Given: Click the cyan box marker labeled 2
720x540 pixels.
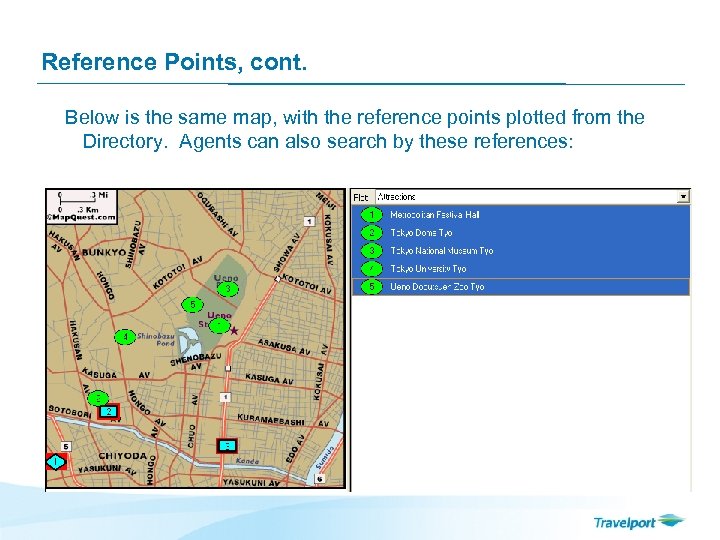Looking at the screenshot, I should 109,411.
